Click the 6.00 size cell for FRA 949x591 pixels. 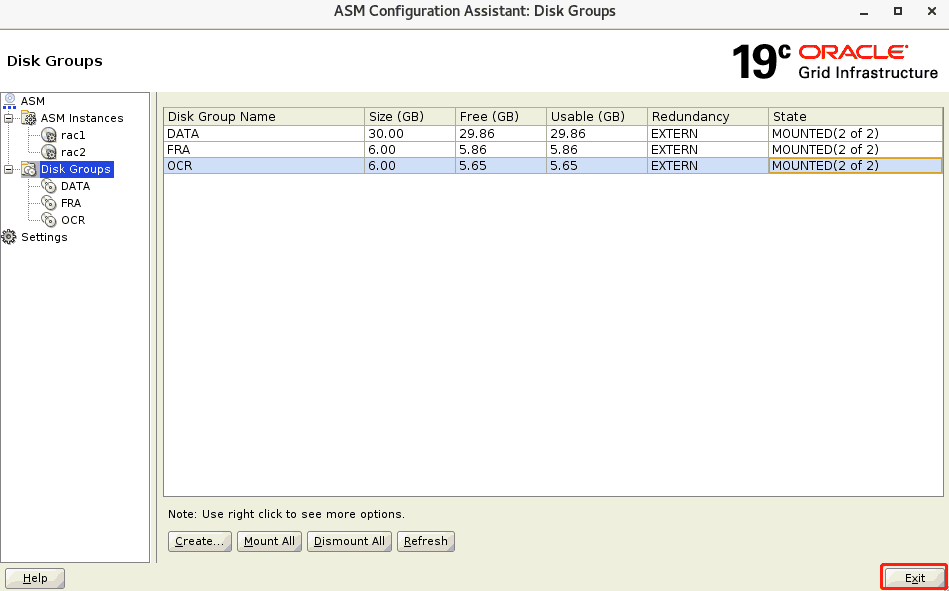[410, 150]
